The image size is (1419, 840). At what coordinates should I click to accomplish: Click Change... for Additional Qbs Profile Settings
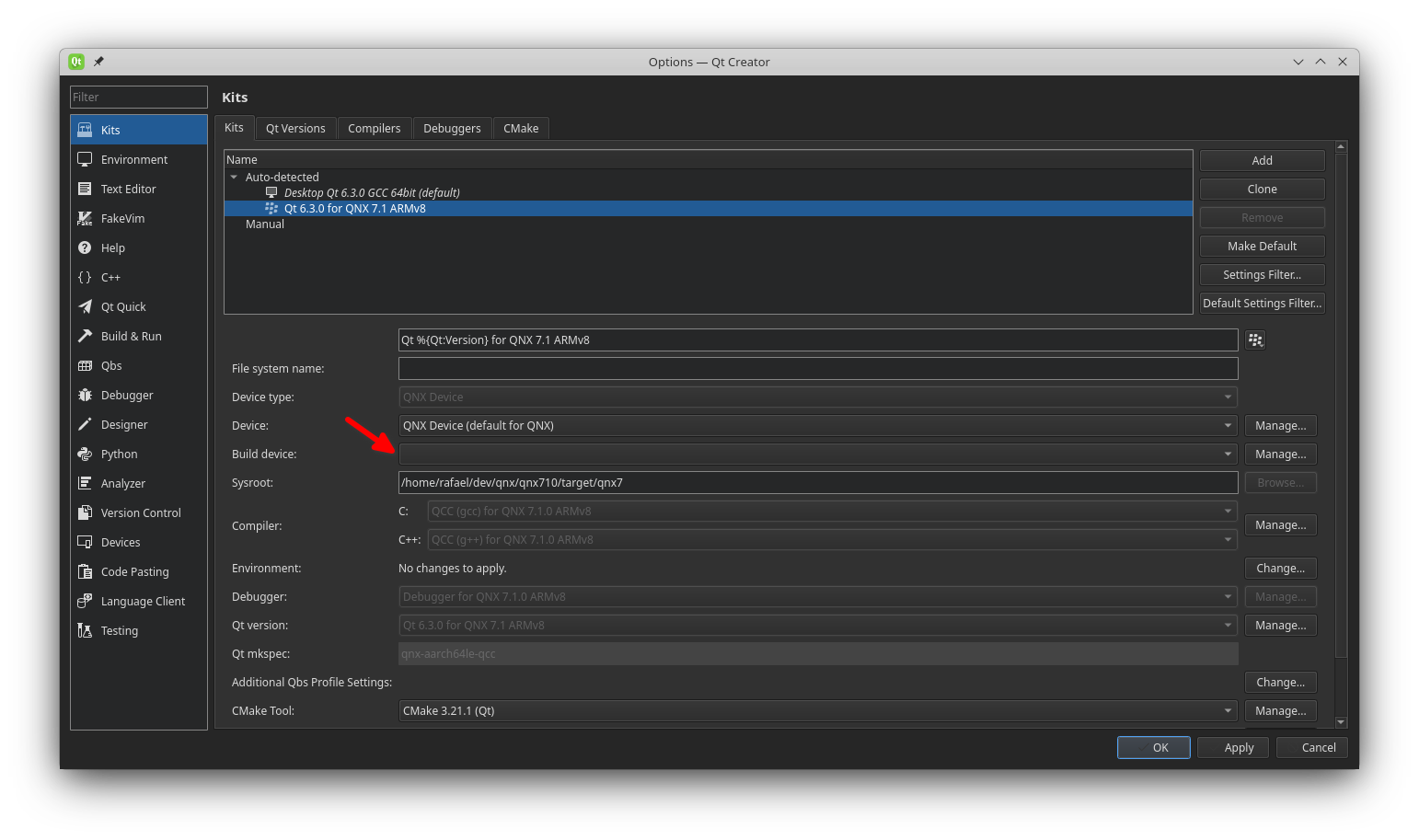1280,682
